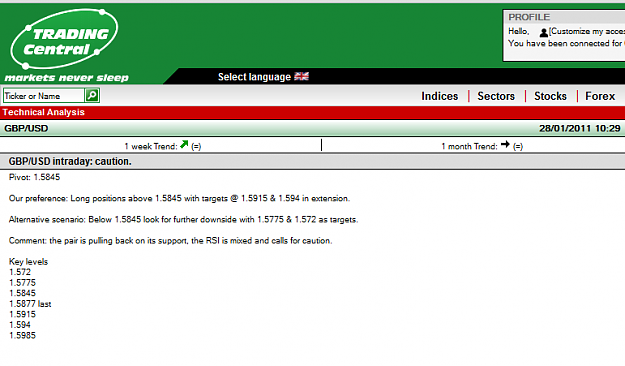Click the Select language option

point(254,77)
